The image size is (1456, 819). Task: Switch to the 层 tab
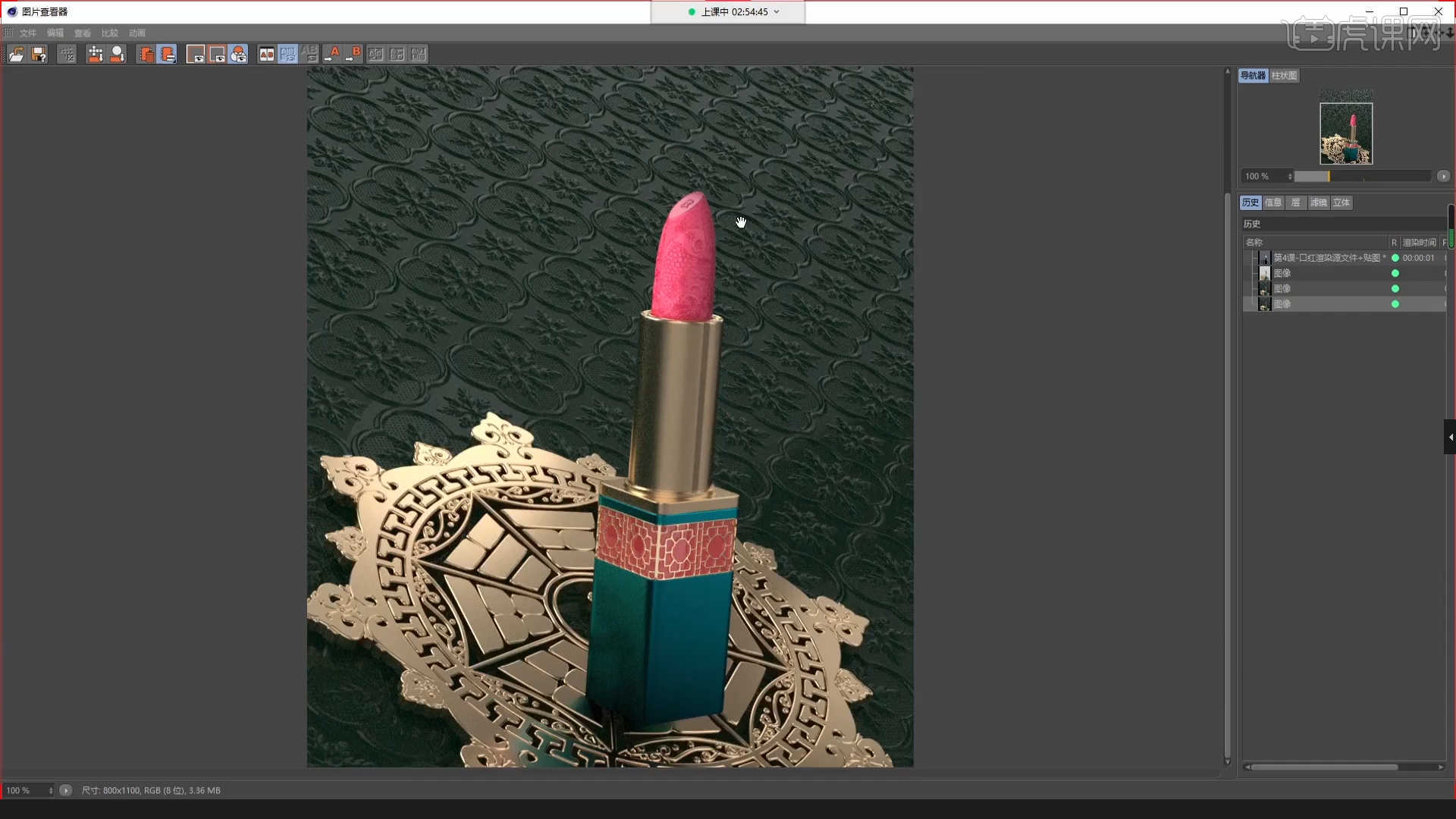point(1296,202)
